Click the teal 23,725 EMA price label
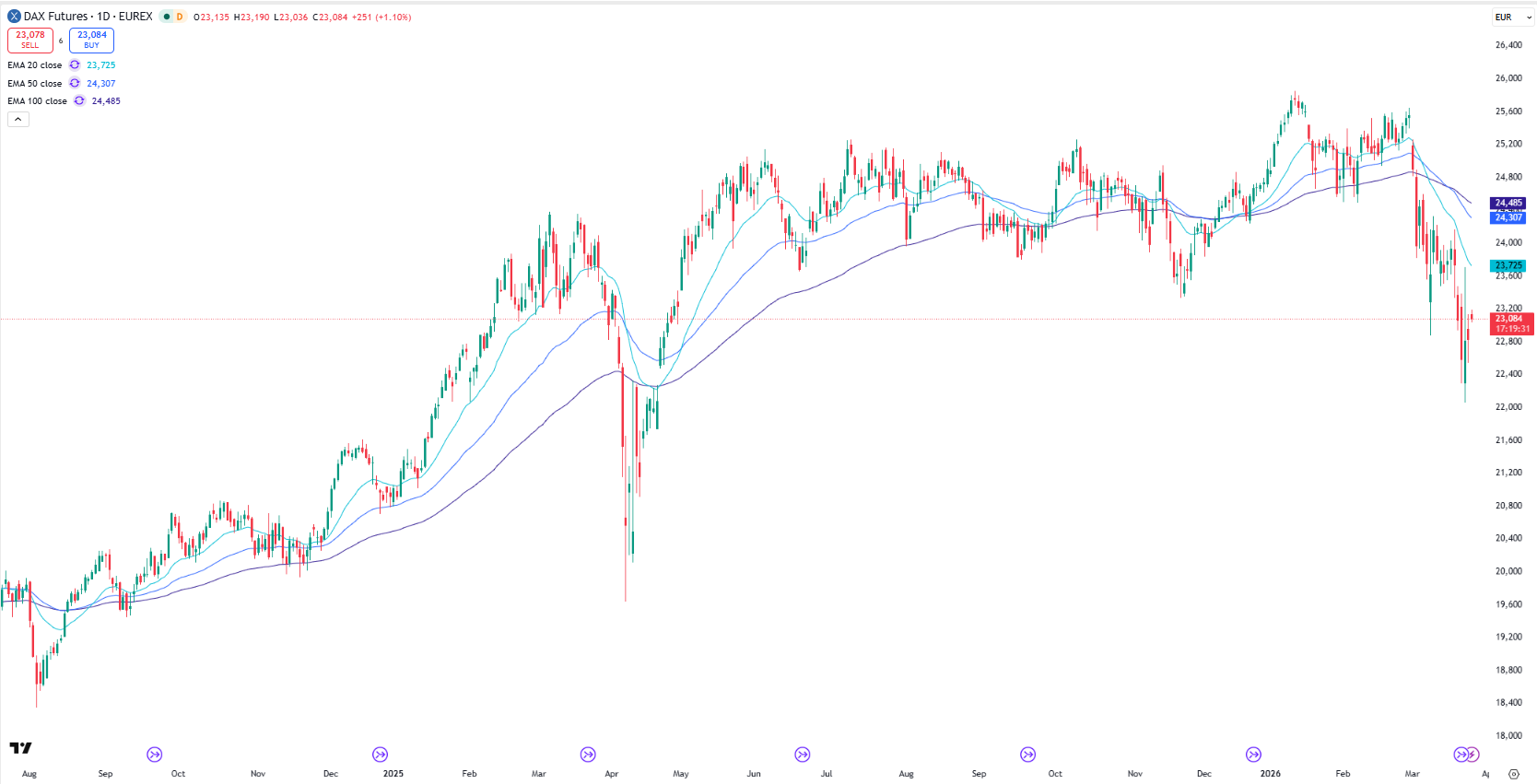Viewport: 1537px width, 784px height. pyautogui.click(x=1508, y=265)
